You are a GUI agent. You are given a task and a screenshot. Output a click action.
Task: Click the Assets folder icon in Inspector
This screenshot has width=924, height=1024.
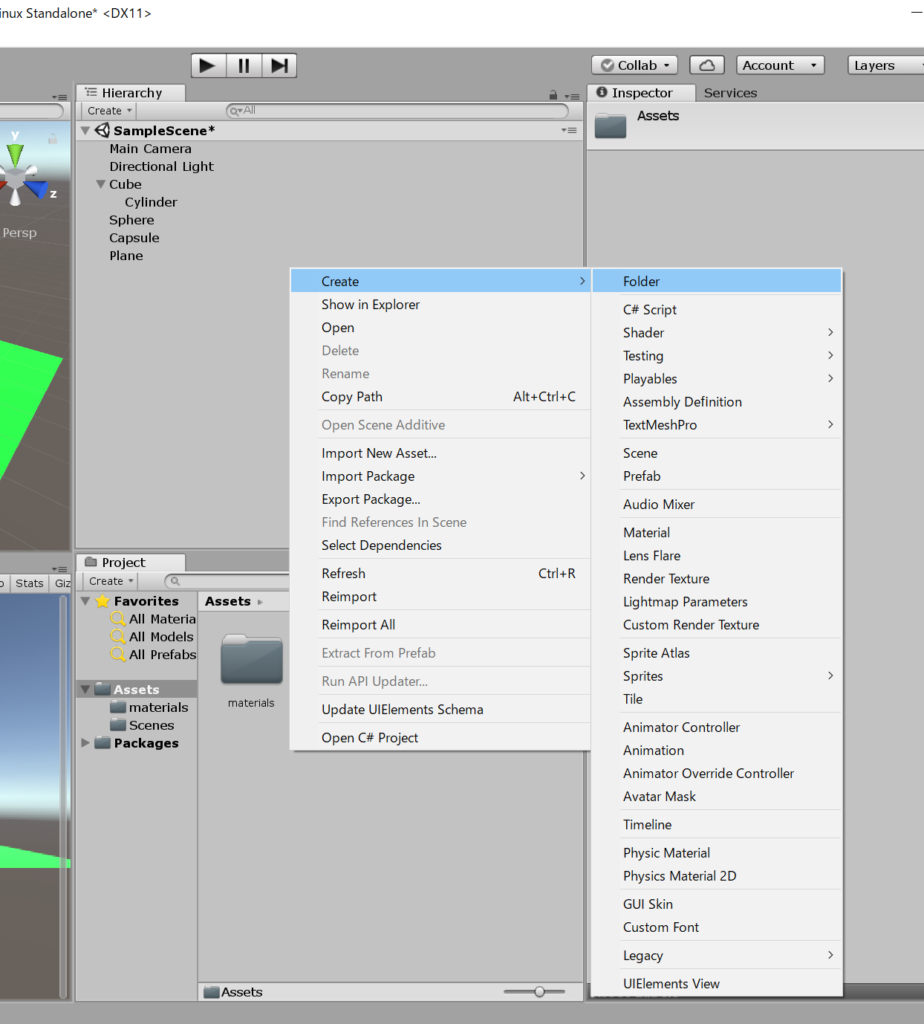(x=610, y=124)
